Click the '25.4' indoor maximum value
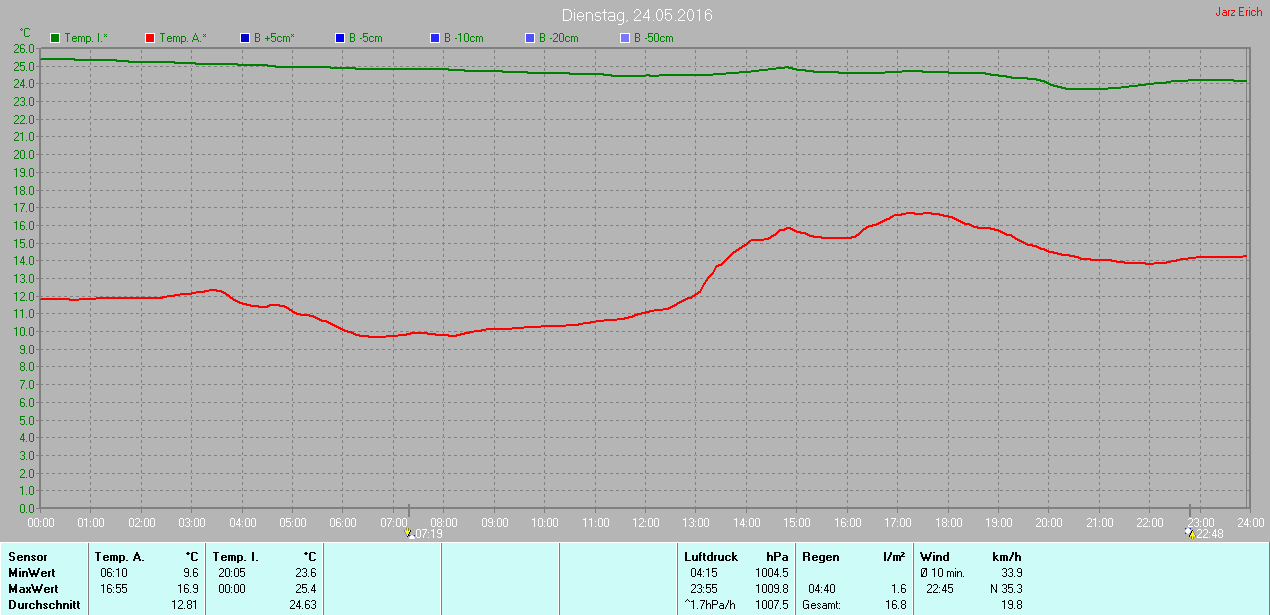 click(305, 589)
